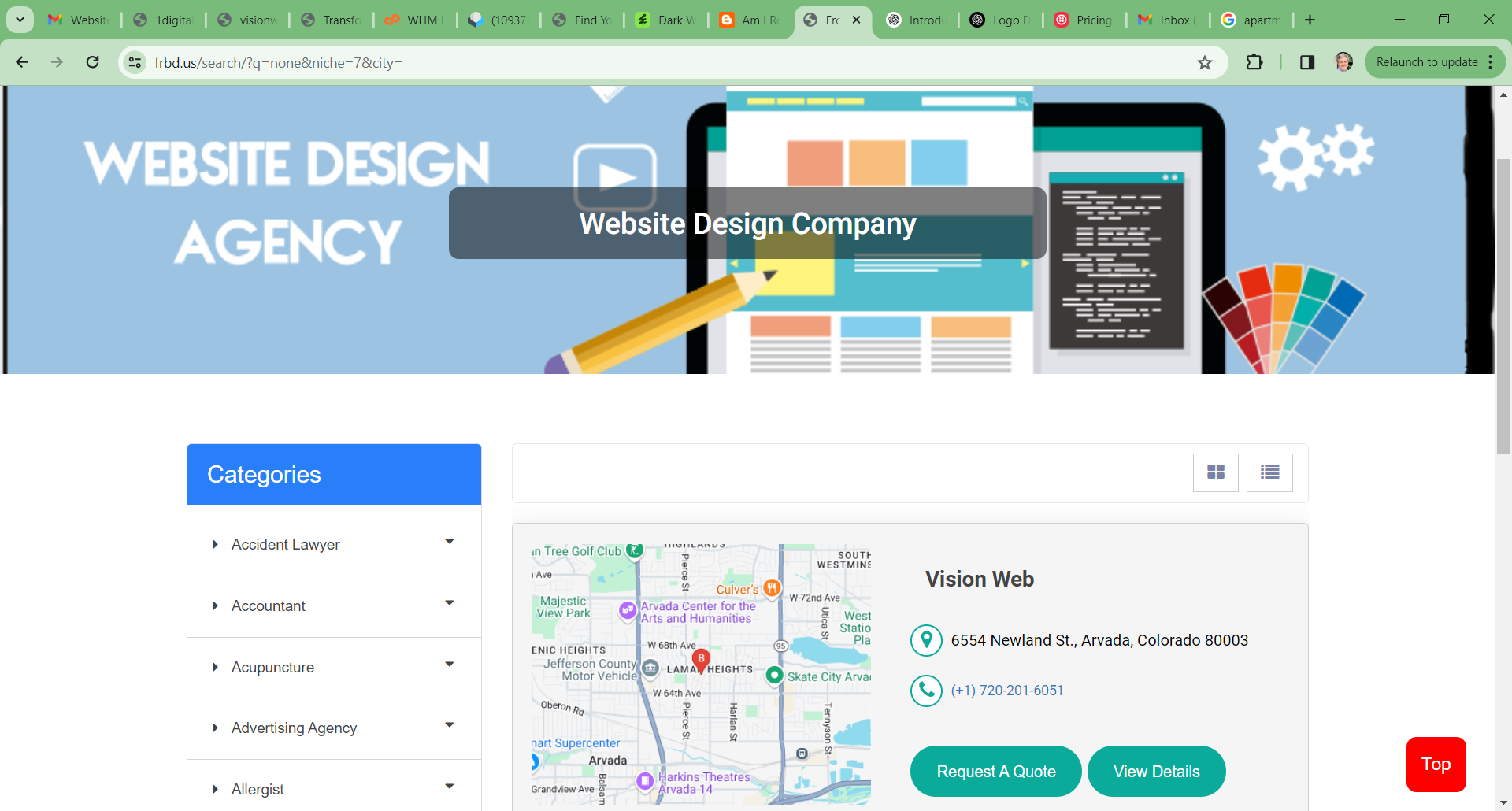
Task: Click Harkins Theatres Arvada 14 map pin
Action: pos(645,781)
